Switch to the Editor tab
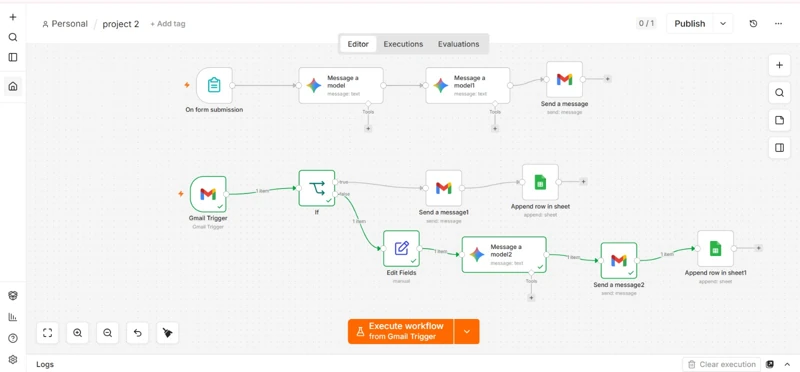The image size is (800, 372). point(358,44)
